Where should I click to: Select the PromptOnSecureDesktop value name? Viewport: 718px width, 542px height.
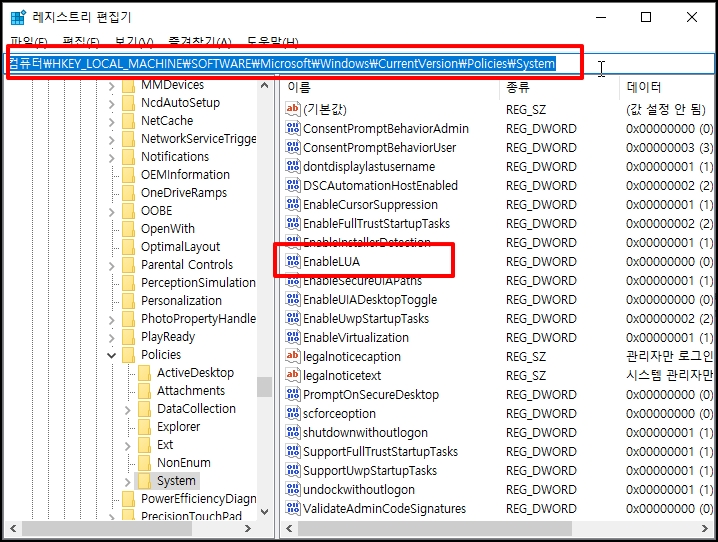(x=371, y=394)
